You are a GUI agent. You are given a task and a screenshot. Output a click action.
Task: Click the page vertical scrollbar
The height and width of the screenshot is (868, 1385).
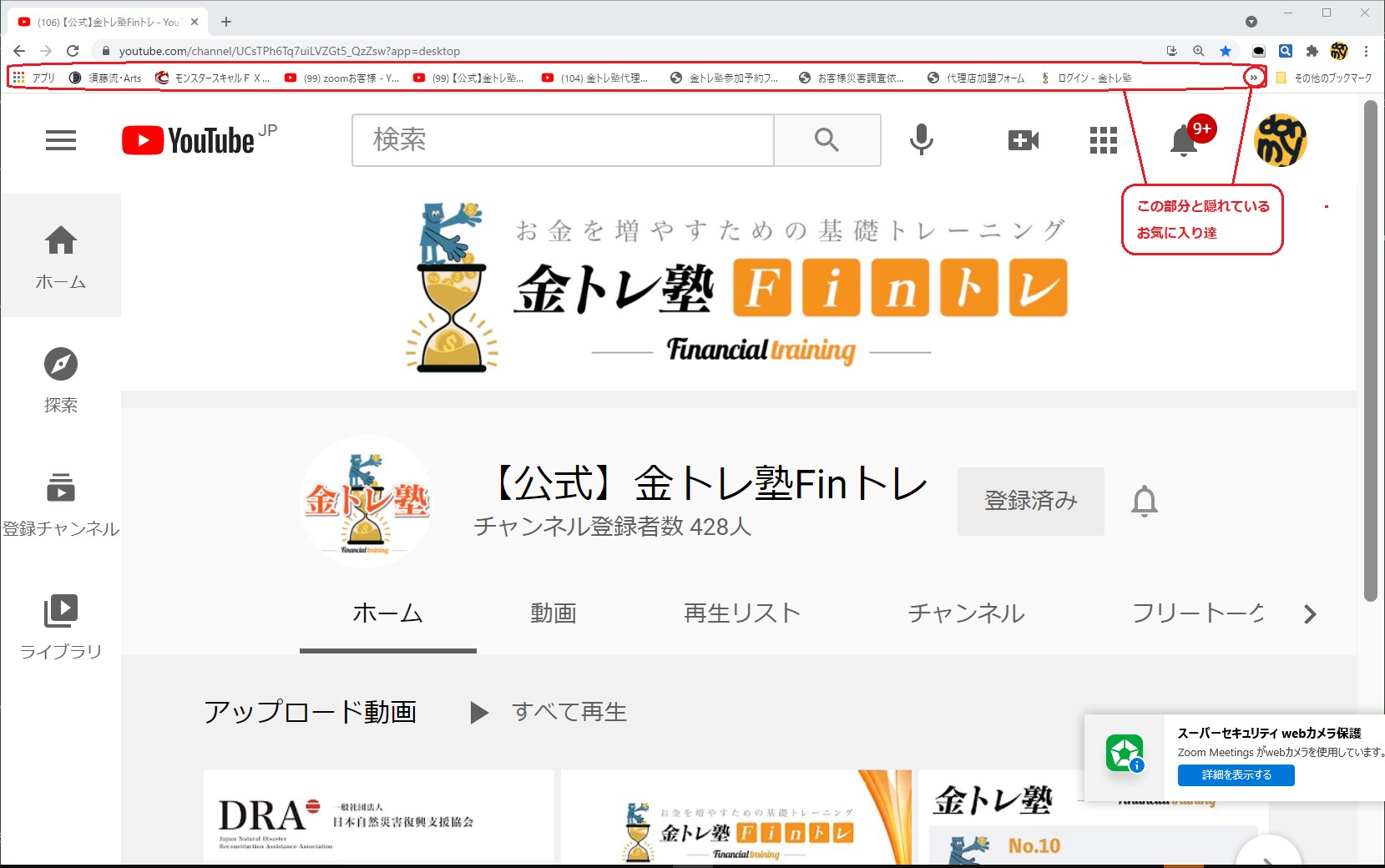click(x=1370, y=351)
